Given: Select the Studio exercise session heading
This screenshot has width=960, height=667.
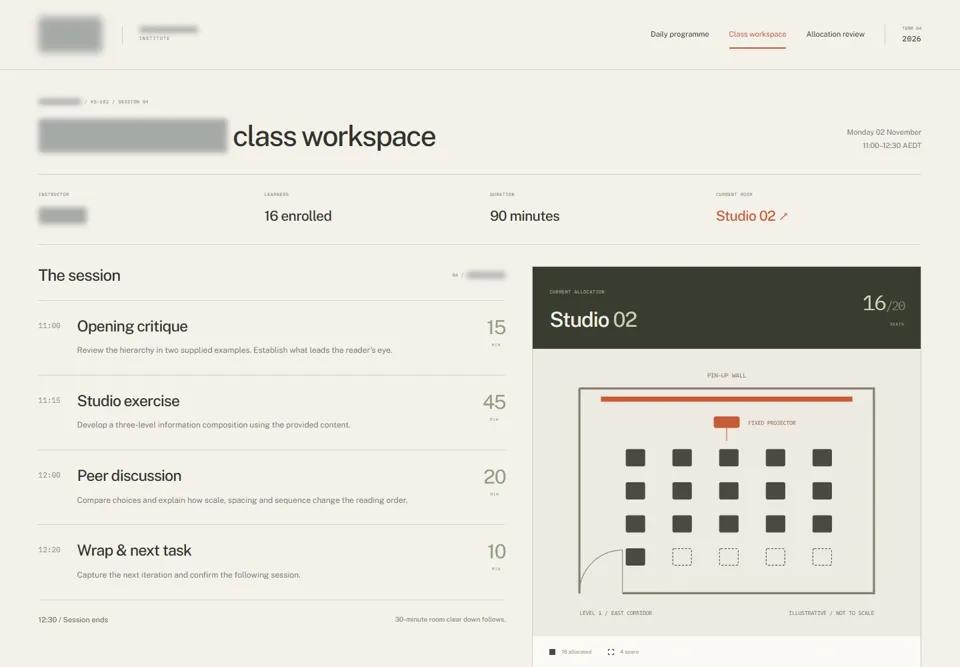Looking at the screenshot, I should [x=129, y=401].
